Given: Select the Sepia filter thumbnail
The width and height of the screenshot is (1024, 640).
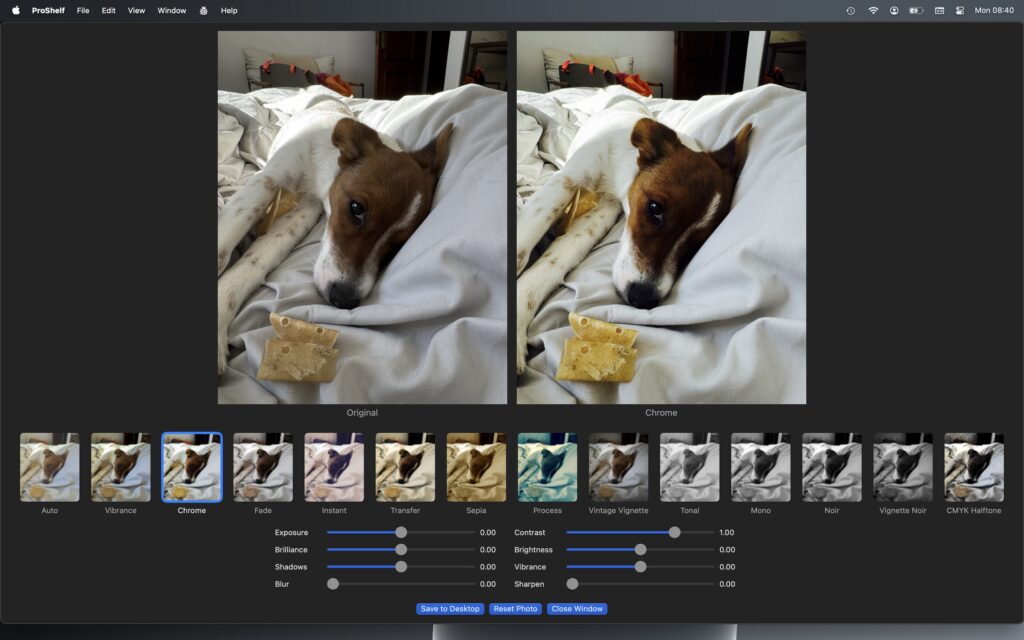Looking at the screenshot, I should pyautogui.click(x=476, y=468).
